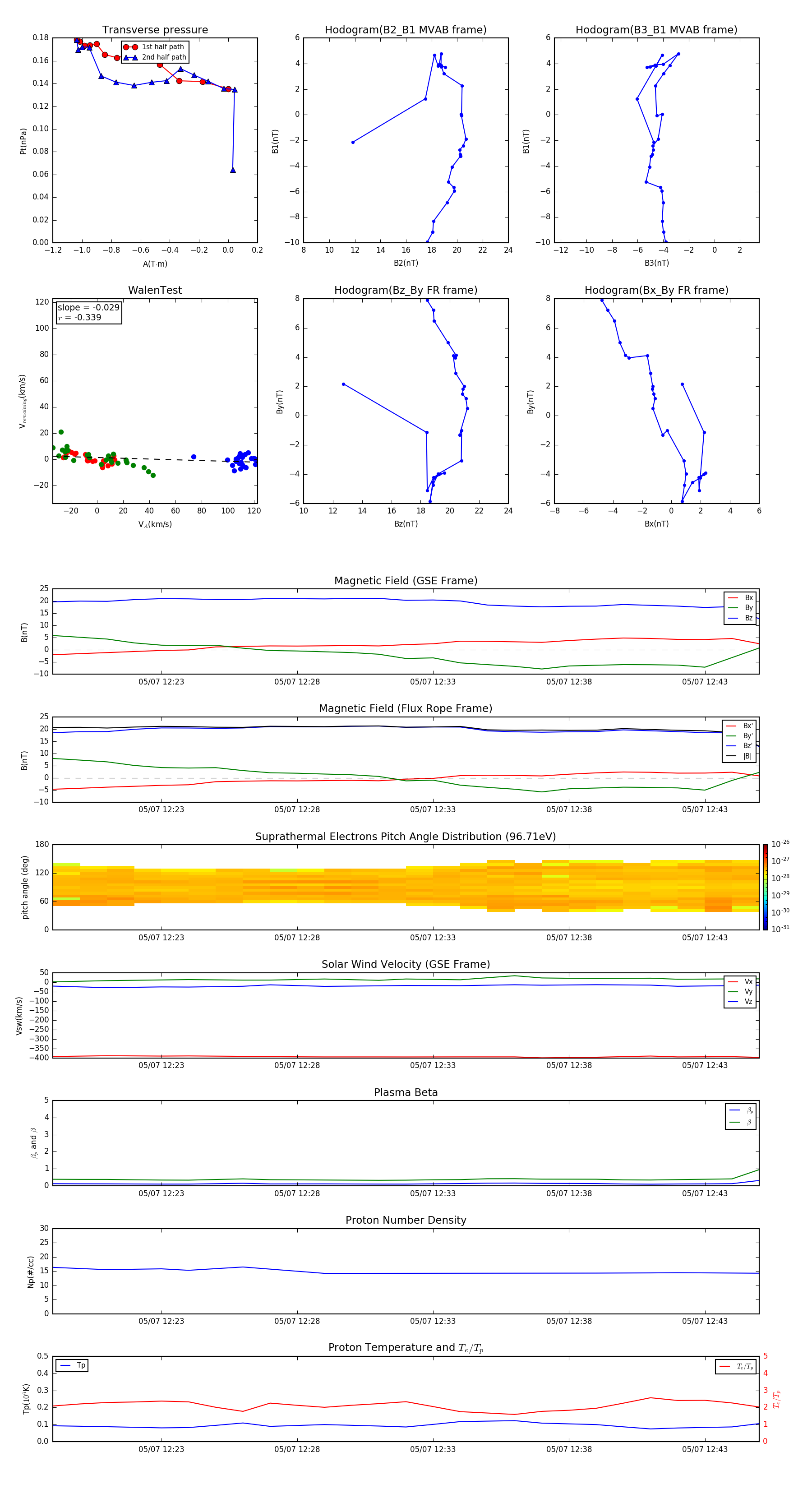Click the slope and r annotation box in WalenTest
The height and width of the screenshot is (1489, 812).
click(88, 312)
